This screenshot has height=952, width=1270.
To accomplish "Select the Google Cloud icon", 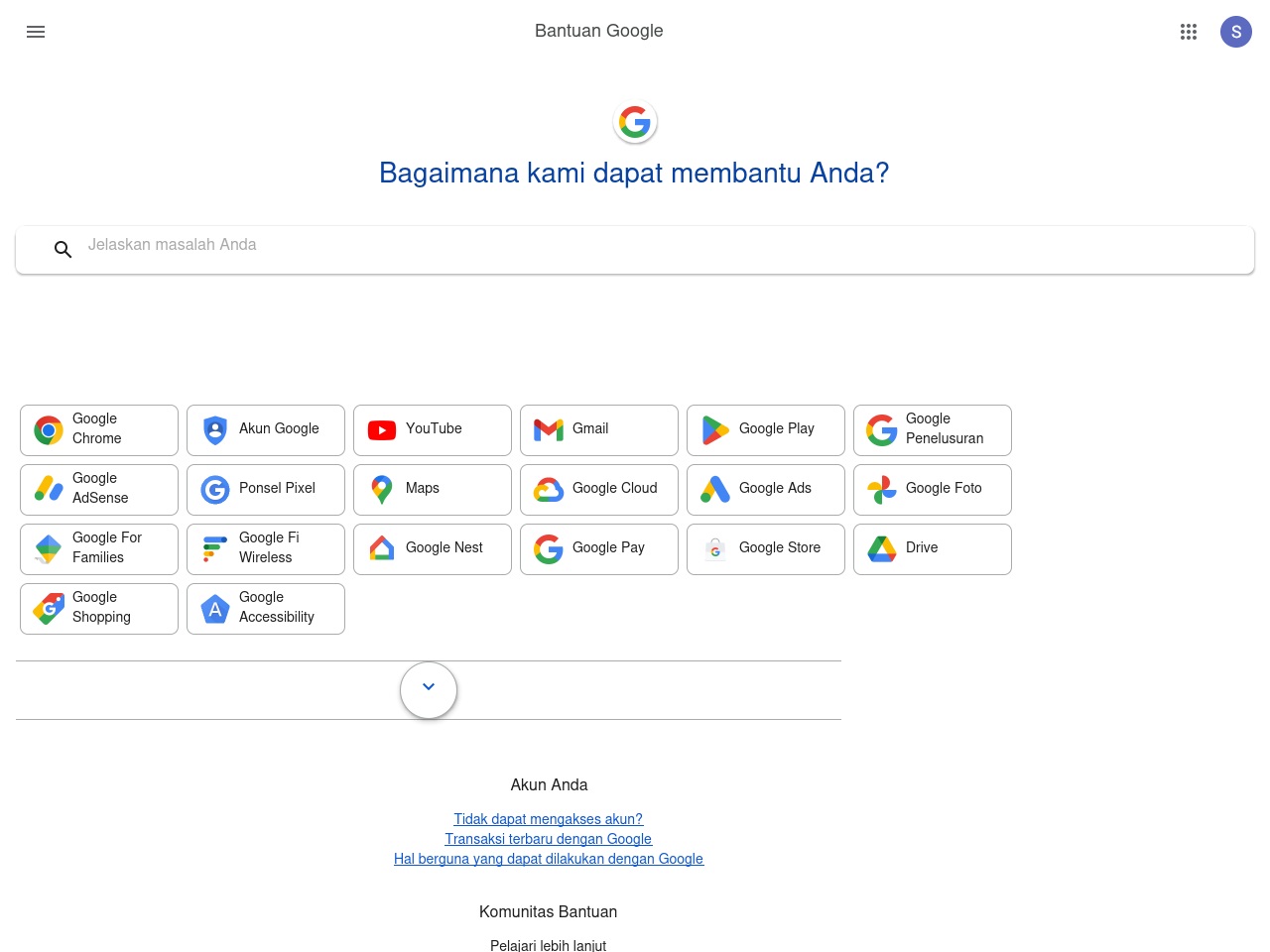I will (x=549, y=490).
